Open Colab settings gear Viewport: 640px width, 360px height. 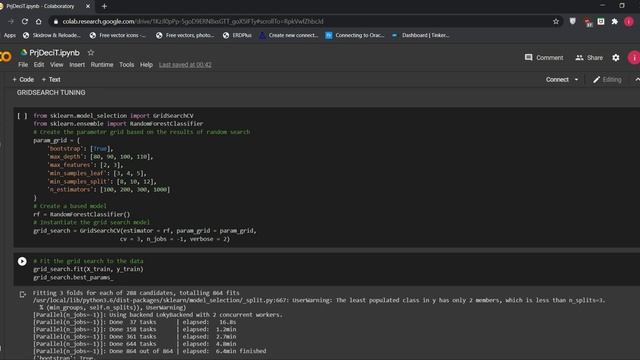tap(616, 58)
